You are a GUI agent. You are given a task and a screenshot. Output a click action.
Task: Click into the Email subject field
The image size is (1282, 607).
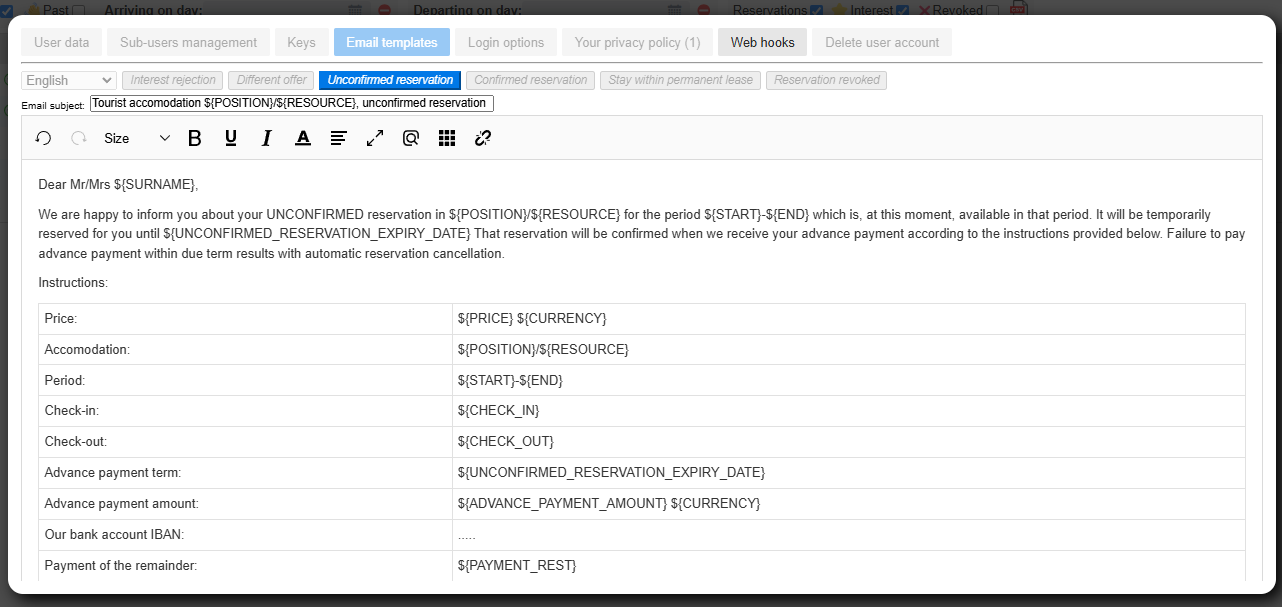291,103
